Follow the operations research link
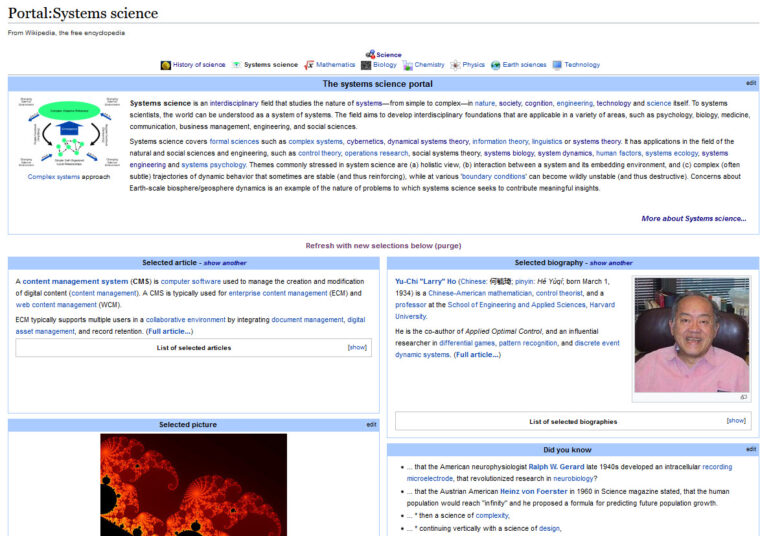The height and width of the screenshot is (536, 760). point(377,153)
